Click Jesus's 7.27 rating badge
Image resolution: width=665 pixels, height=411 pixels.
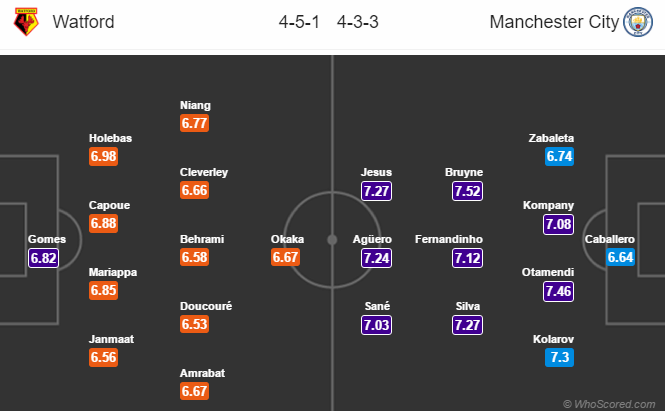[377, 190]
